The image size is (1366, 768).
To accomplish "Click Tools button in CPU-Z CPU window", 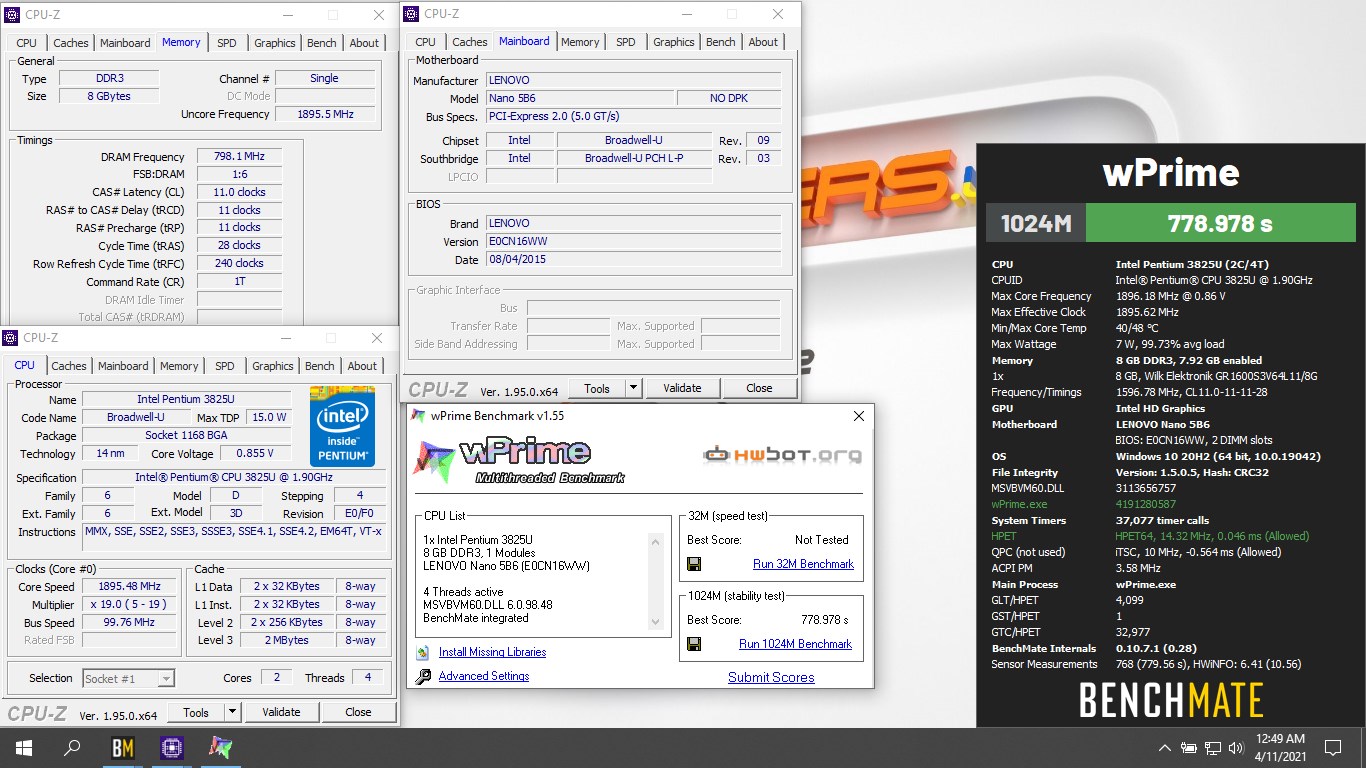I will click(196, 712).
